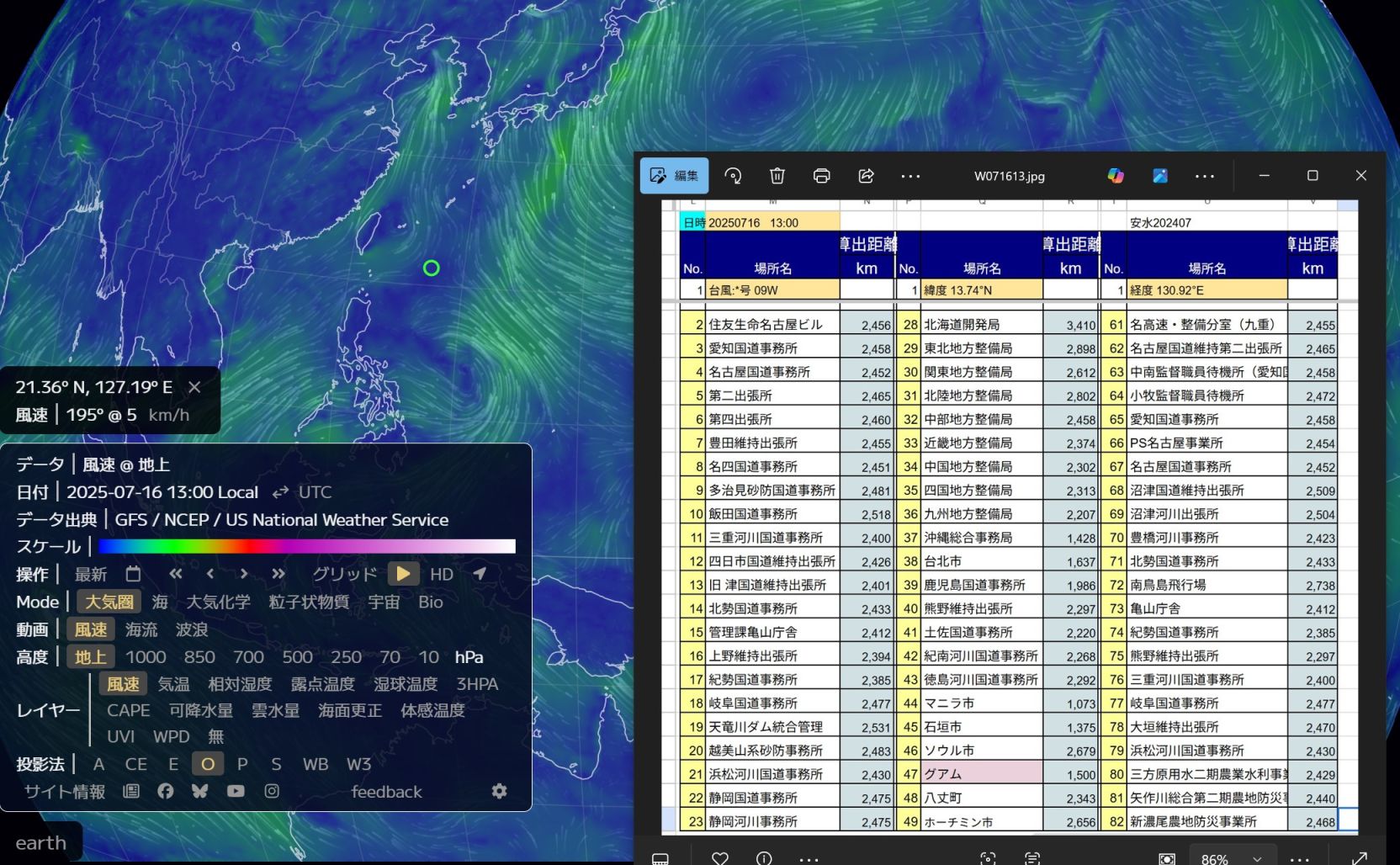
Task: Jump back one day with double-left arrows
Action: point(175,574)
